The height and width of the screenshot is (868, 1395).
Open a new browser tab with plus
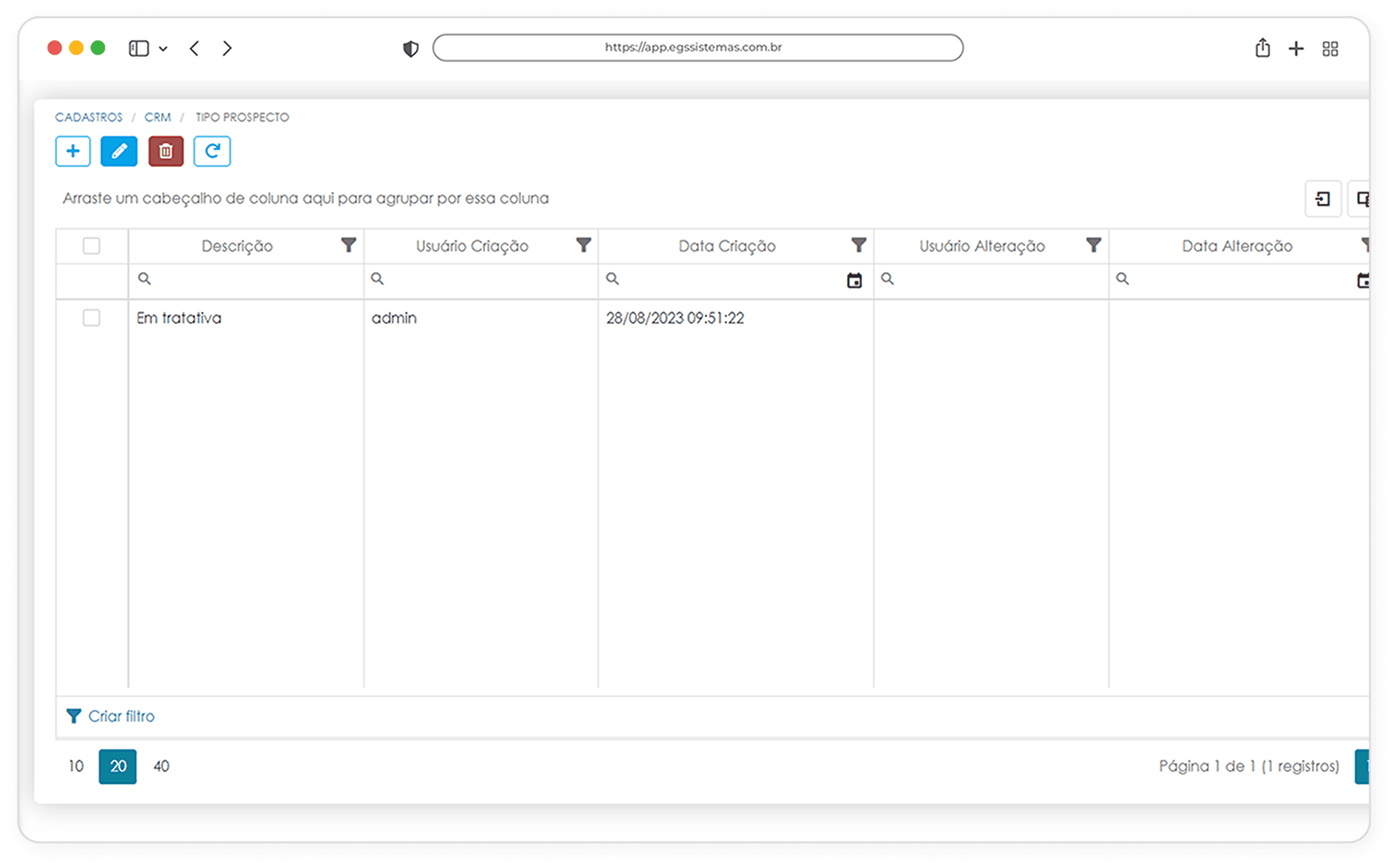pyautogui.click(x=1296, y=49)
